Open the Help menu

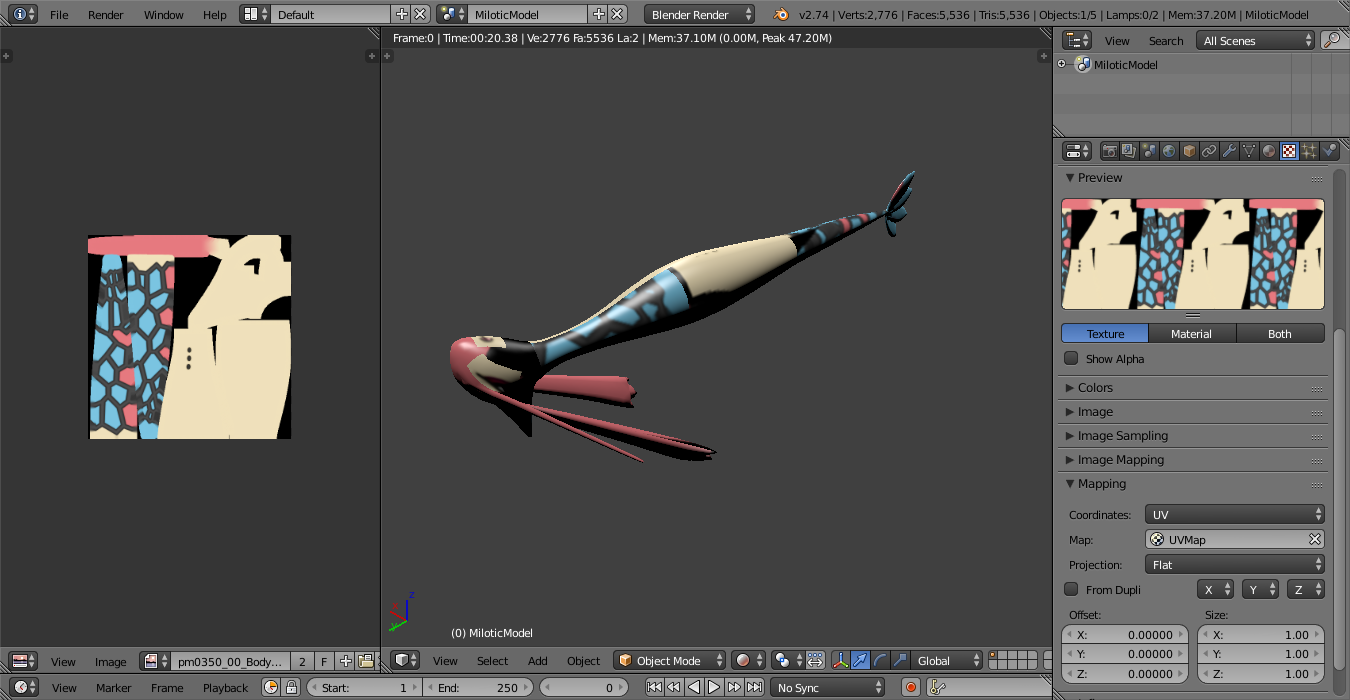[x=214, y=14]
